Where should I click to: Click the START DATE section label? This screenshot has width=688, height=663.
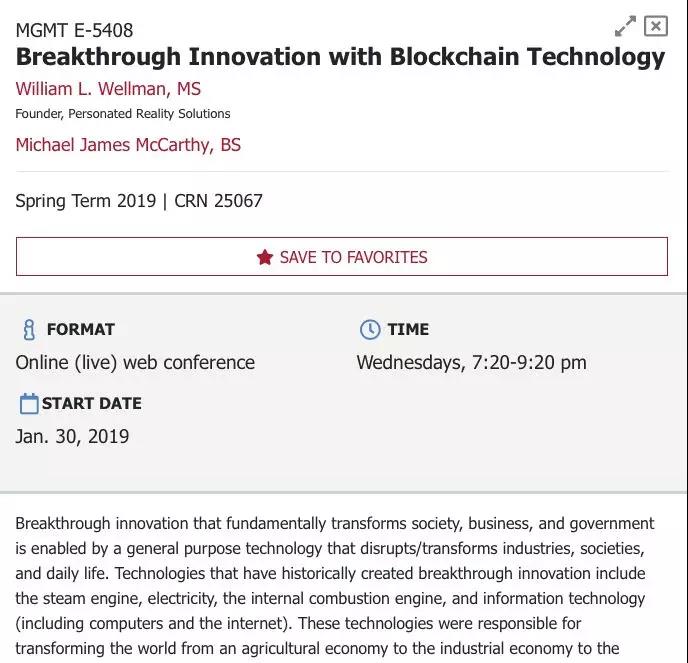(x=92, y=403)
